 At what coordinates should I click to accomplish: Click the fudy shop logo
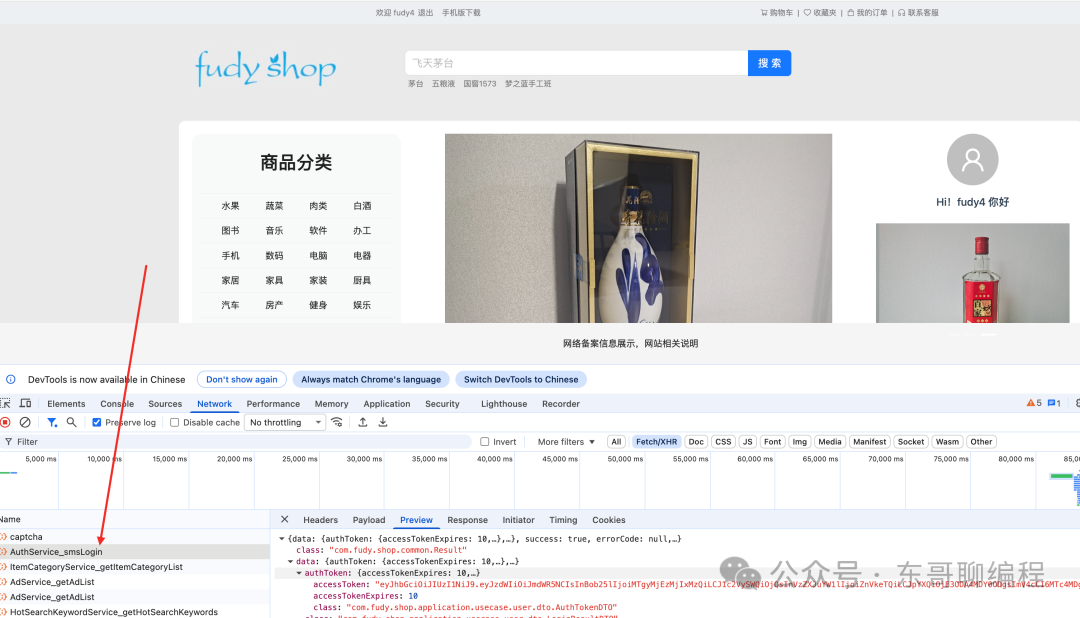pyautogui.click(x=266, y=68)
